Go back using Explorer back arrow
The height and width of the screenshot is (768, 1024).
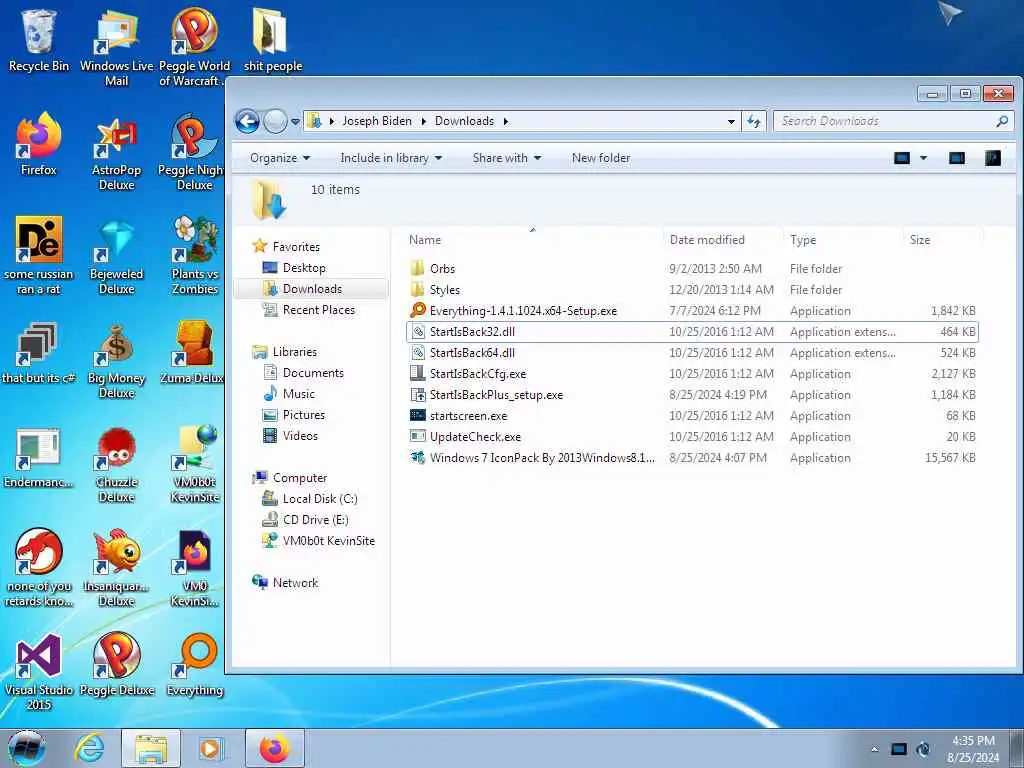(248, 121)
